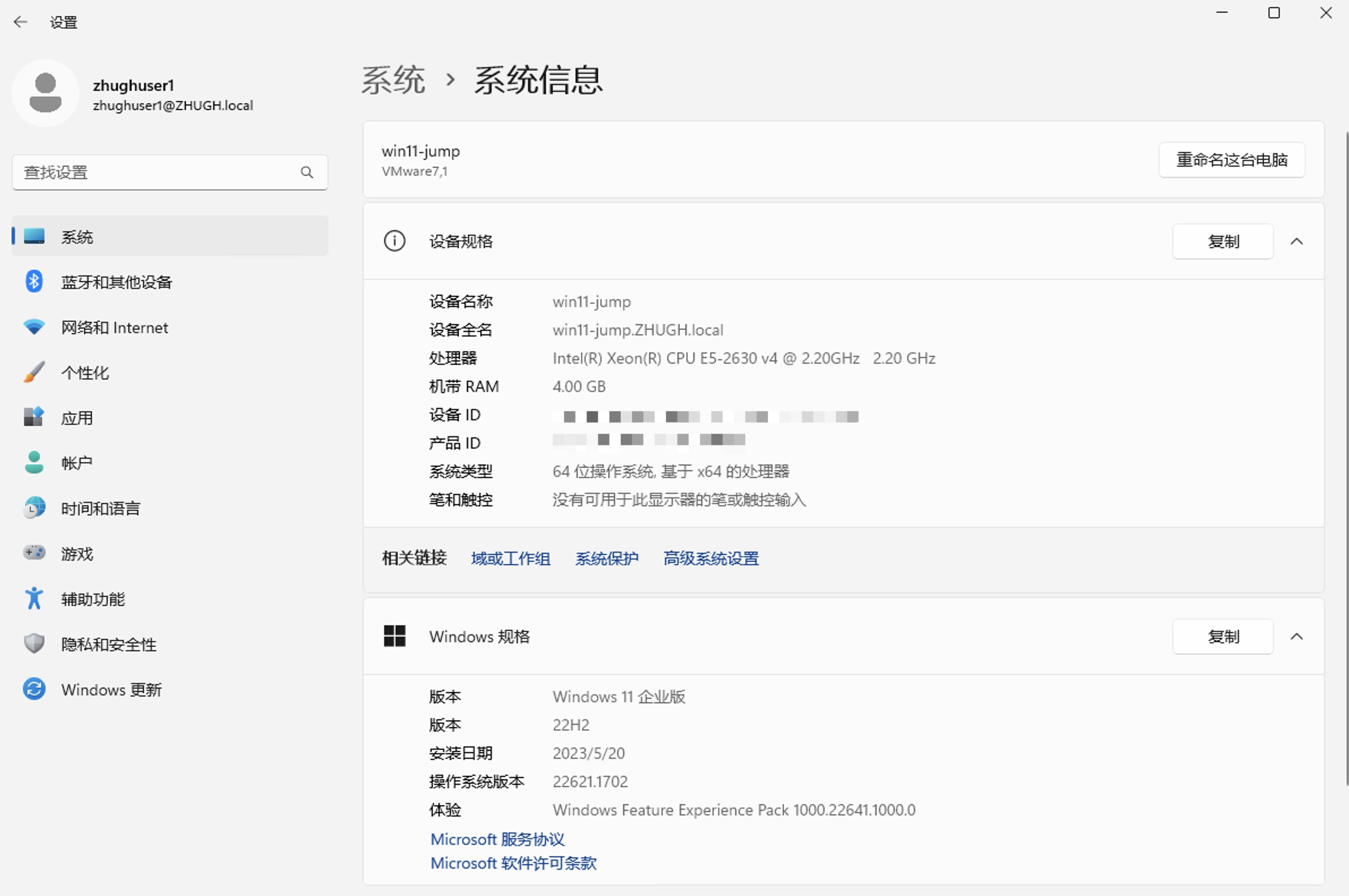The height and width of the screenshot is (896, 1349).
Task: Collapse the 设备规格 section chevron
Action: [1296, 241]
